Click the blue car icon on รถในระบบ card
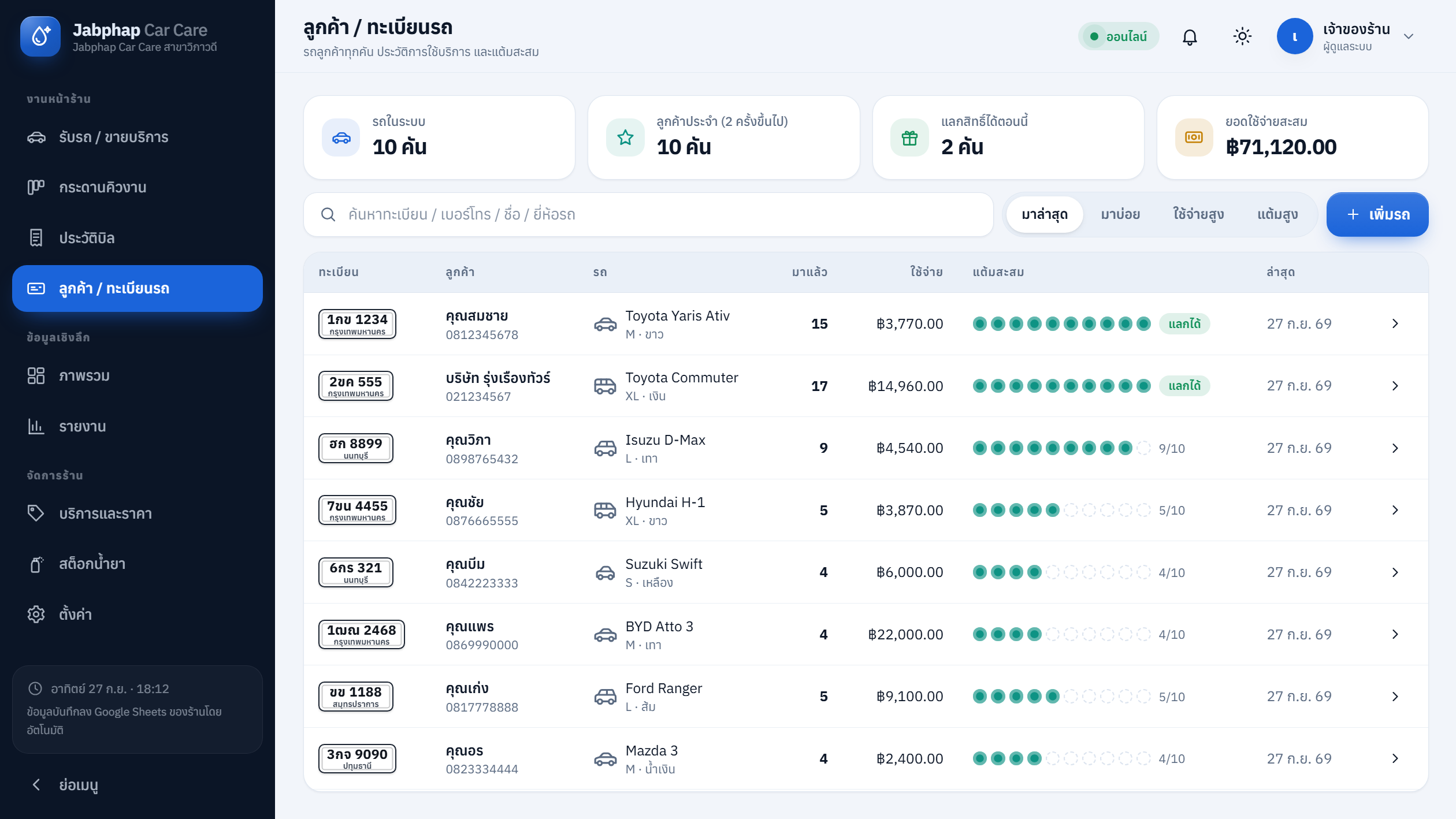The height and width of the screenshot is (819, 1456). (341, 138)
